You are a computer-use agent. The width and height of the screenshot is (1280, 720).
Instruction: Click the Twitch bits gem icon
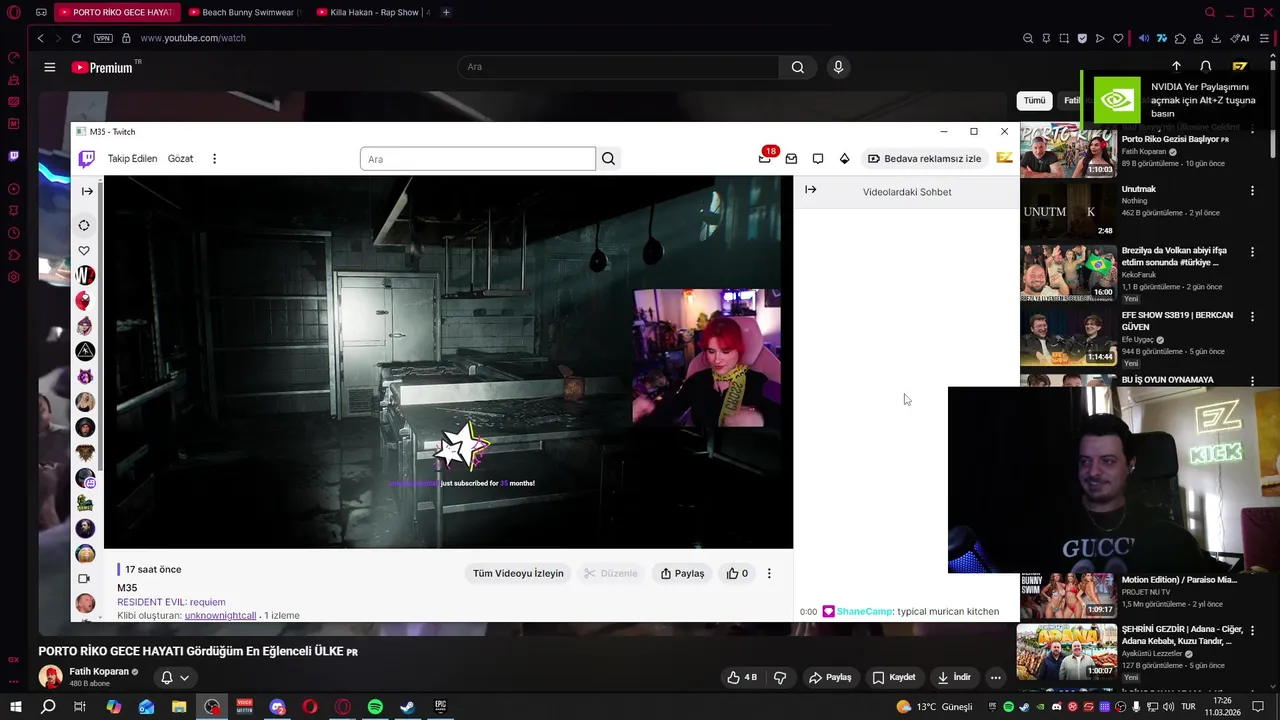(x=844, y=158)
